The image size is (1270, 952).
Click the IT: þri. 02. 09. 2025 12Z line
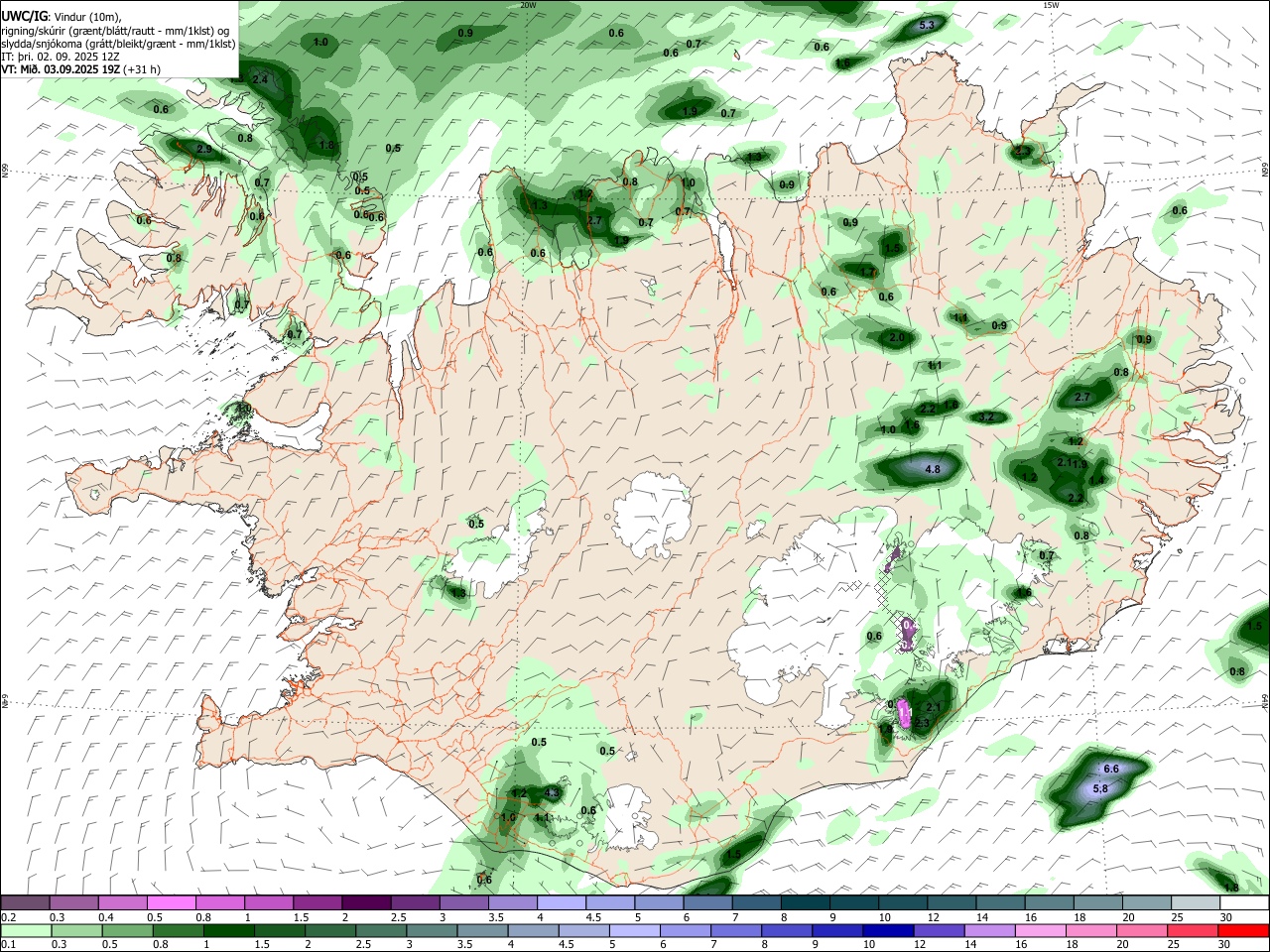pos(62,57)
